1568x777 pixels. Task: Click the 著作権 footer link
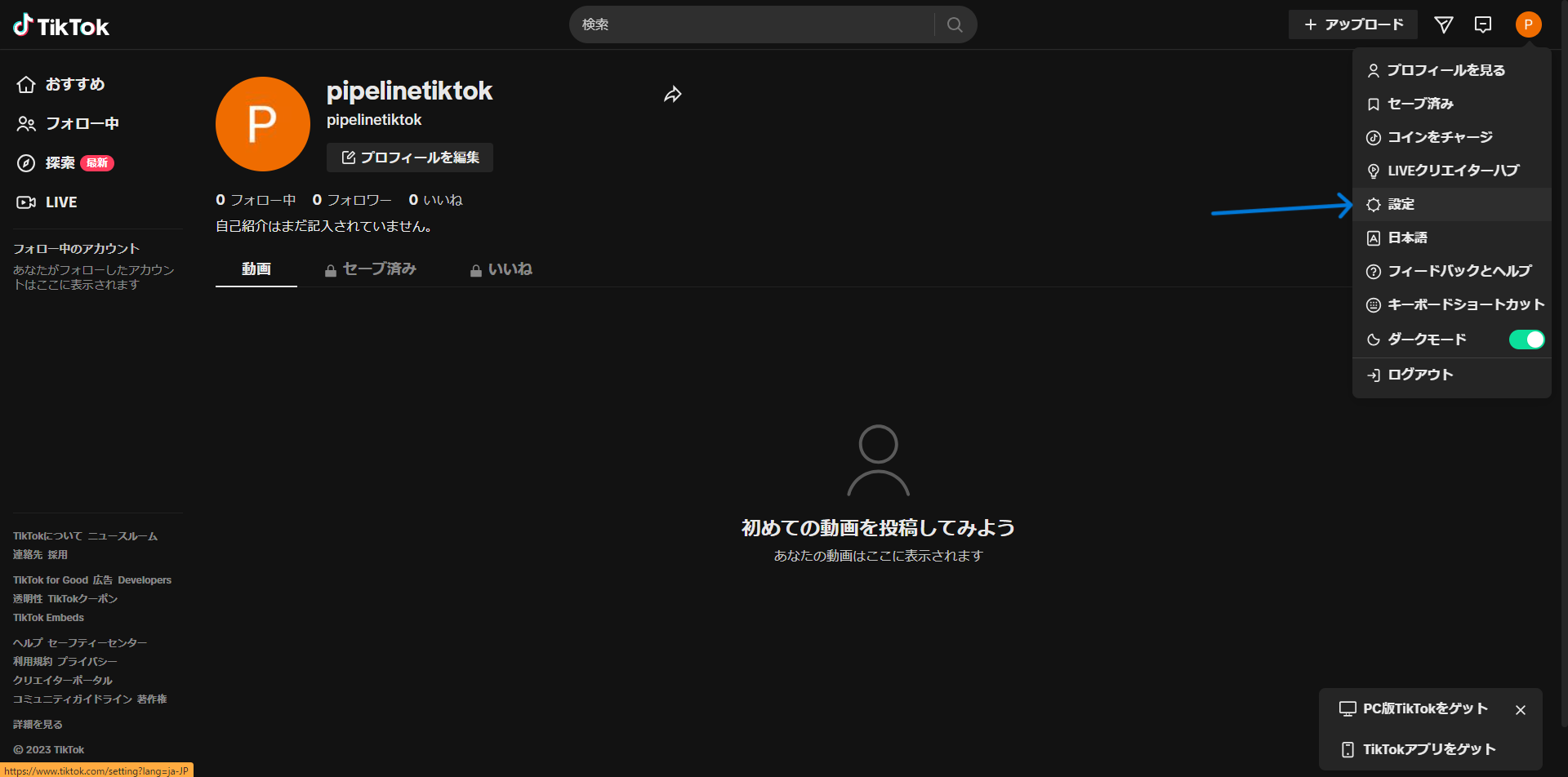(152, 699)
